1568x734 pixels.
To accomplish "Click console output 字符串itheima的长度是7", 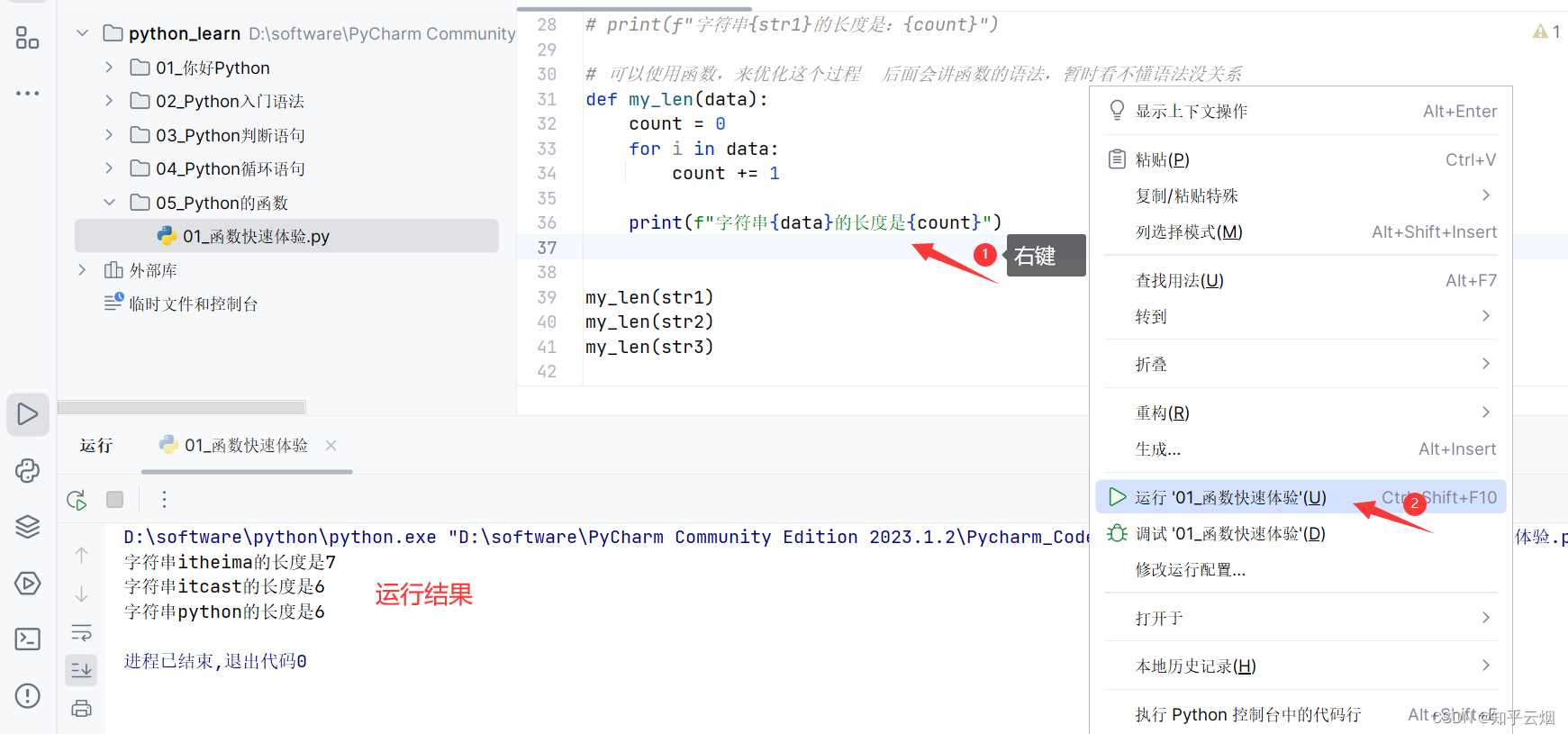I will (x=231, y=562).
